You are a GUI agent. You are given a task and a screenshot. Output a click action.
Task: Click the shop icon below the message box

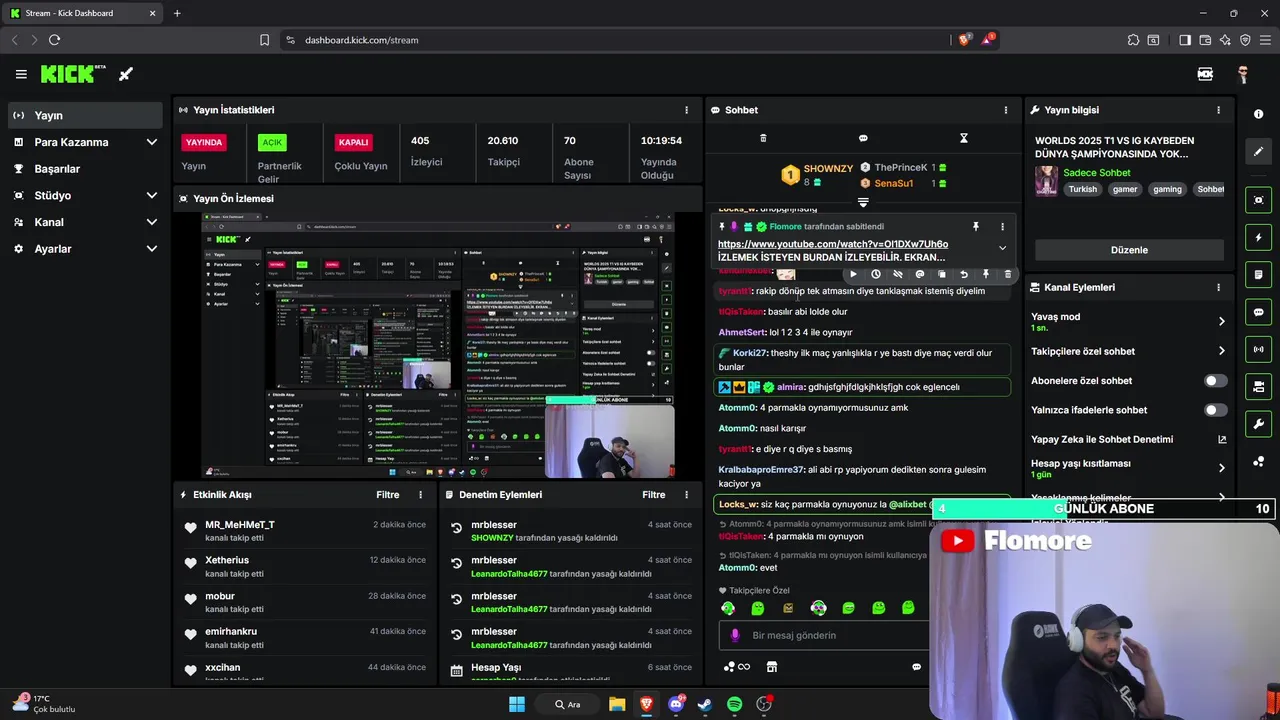click(771, 667)
